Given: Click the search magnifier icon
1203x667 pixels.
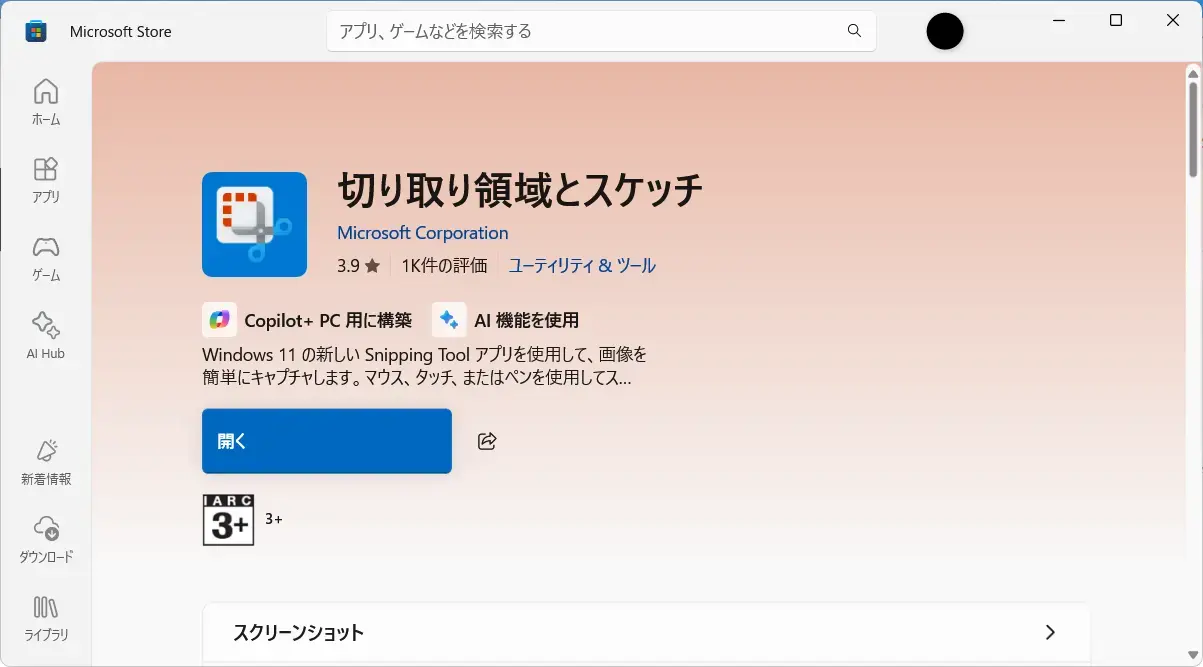Looking at the screenshot, I should 854,31.
